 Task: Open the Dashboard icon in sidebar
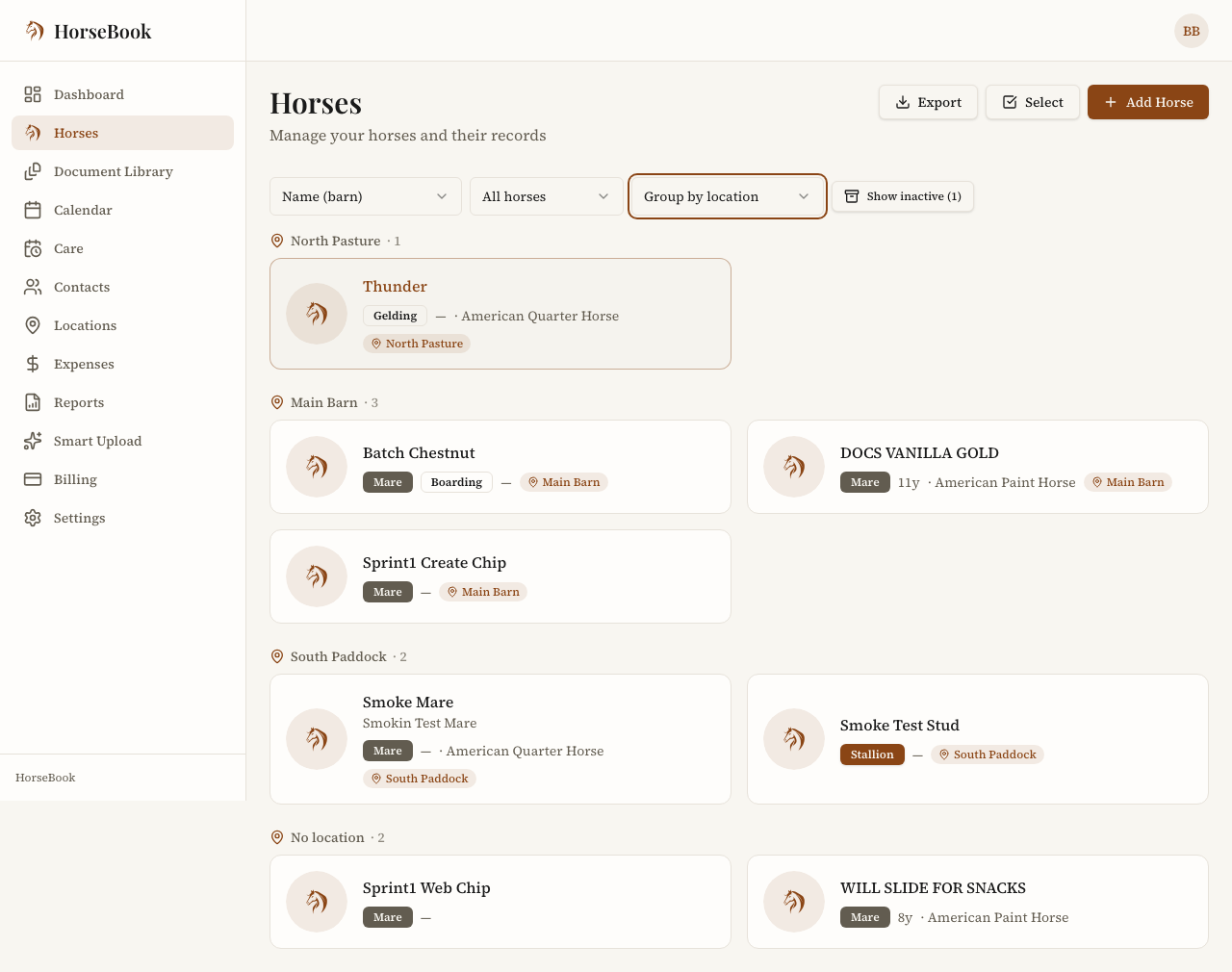(33, 94)
